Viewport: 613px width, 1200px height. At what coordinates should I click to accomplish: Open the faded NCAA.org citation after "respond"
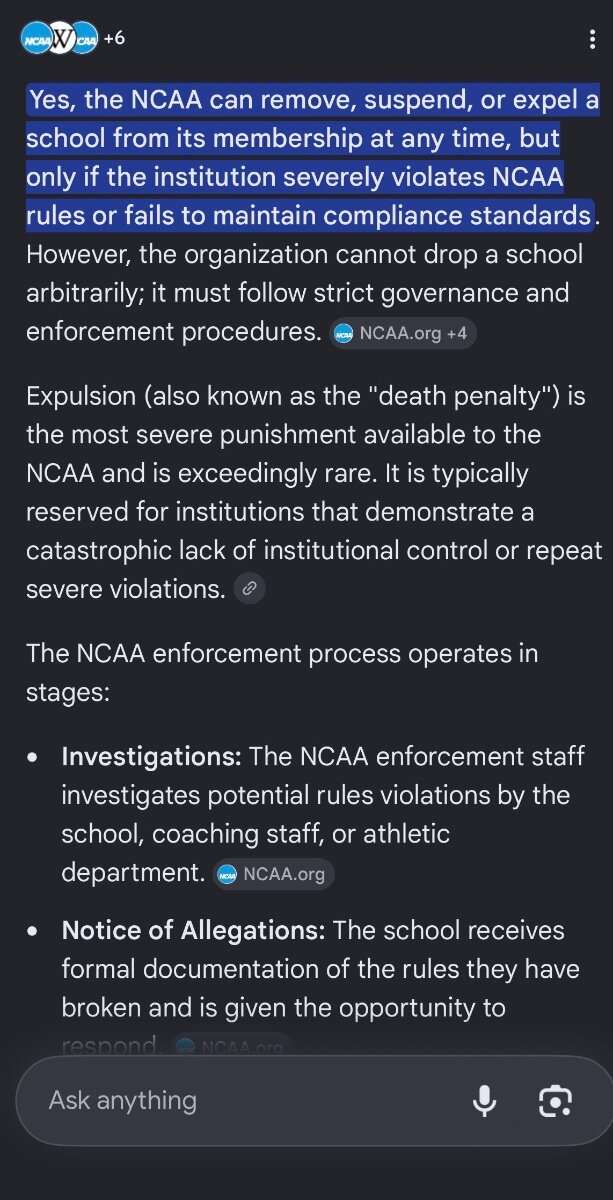point(232,1046)
